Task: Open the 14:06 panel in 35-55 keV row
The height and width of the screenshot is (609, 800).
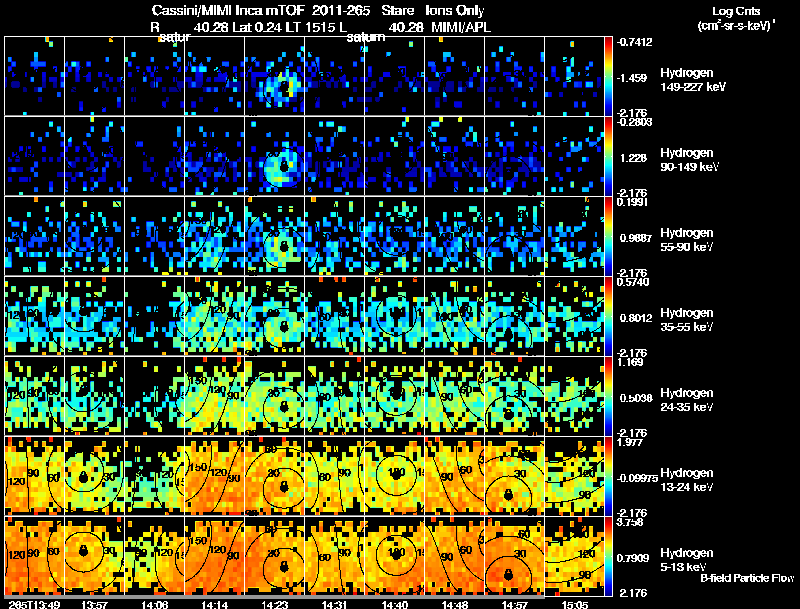Action: click(x=155, y=316)
